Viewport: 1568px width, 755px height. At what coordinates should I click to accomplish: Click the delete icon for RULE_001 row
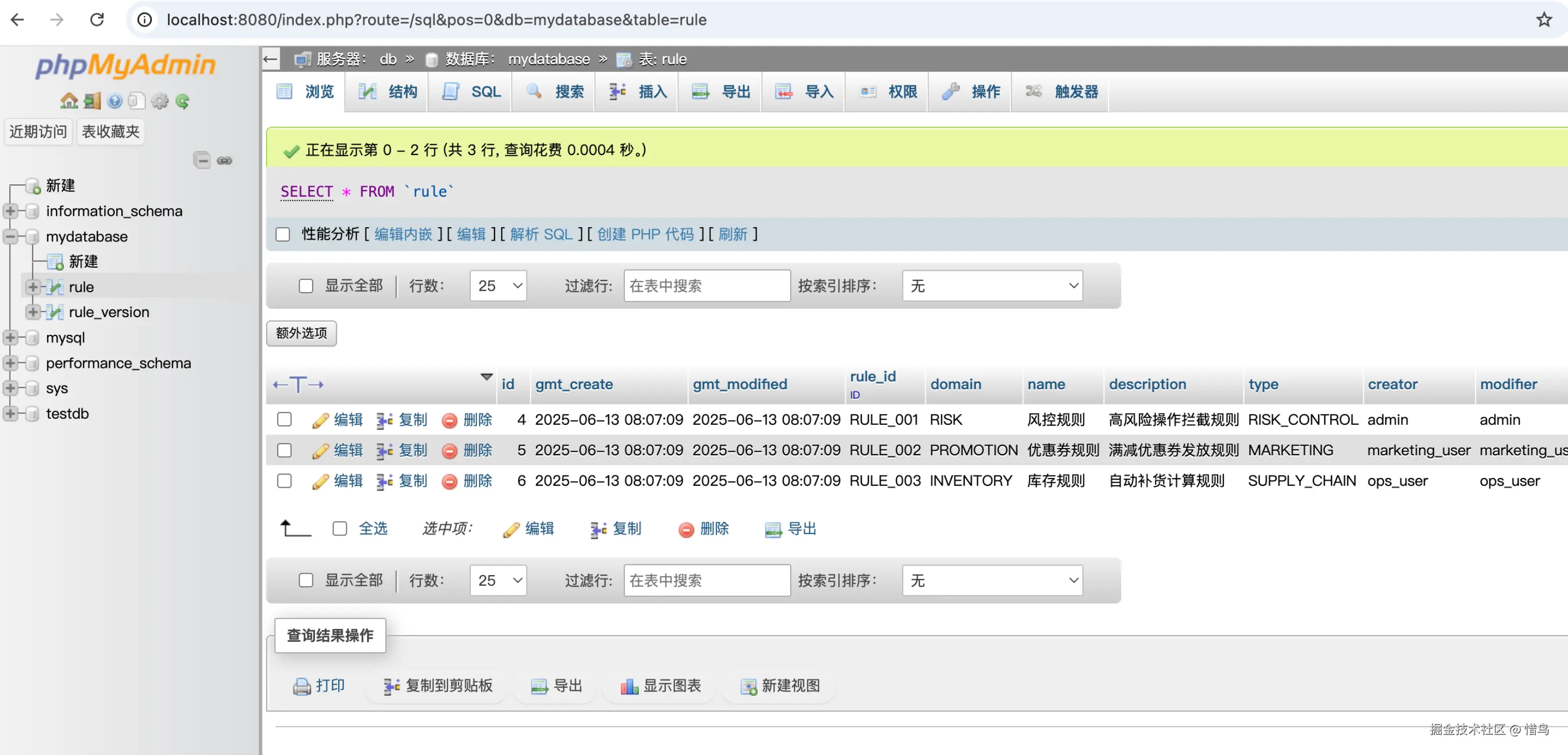point(450,420)
